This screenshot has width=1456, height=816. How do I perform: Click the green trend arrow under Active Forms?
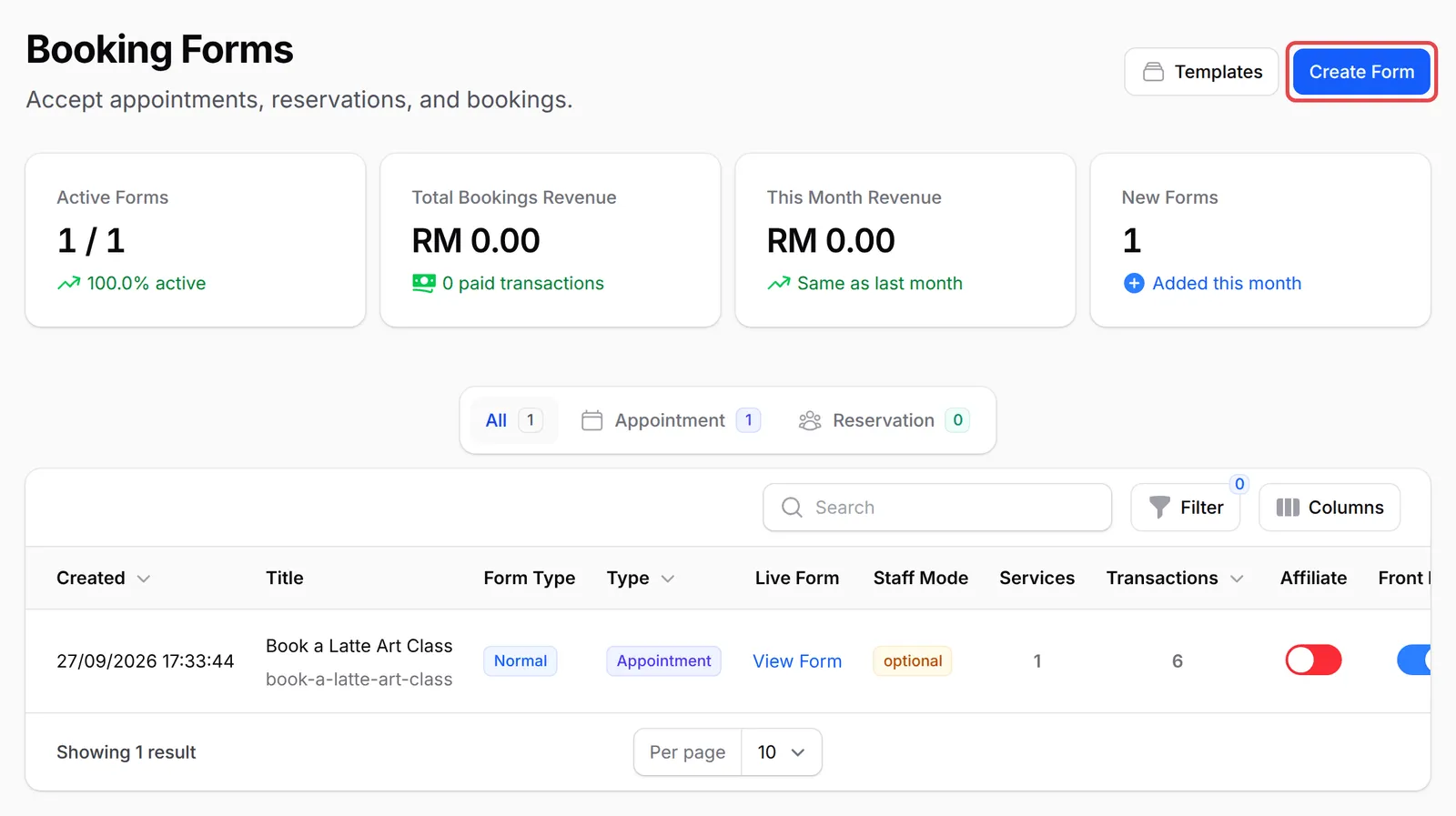pos(68,284)
